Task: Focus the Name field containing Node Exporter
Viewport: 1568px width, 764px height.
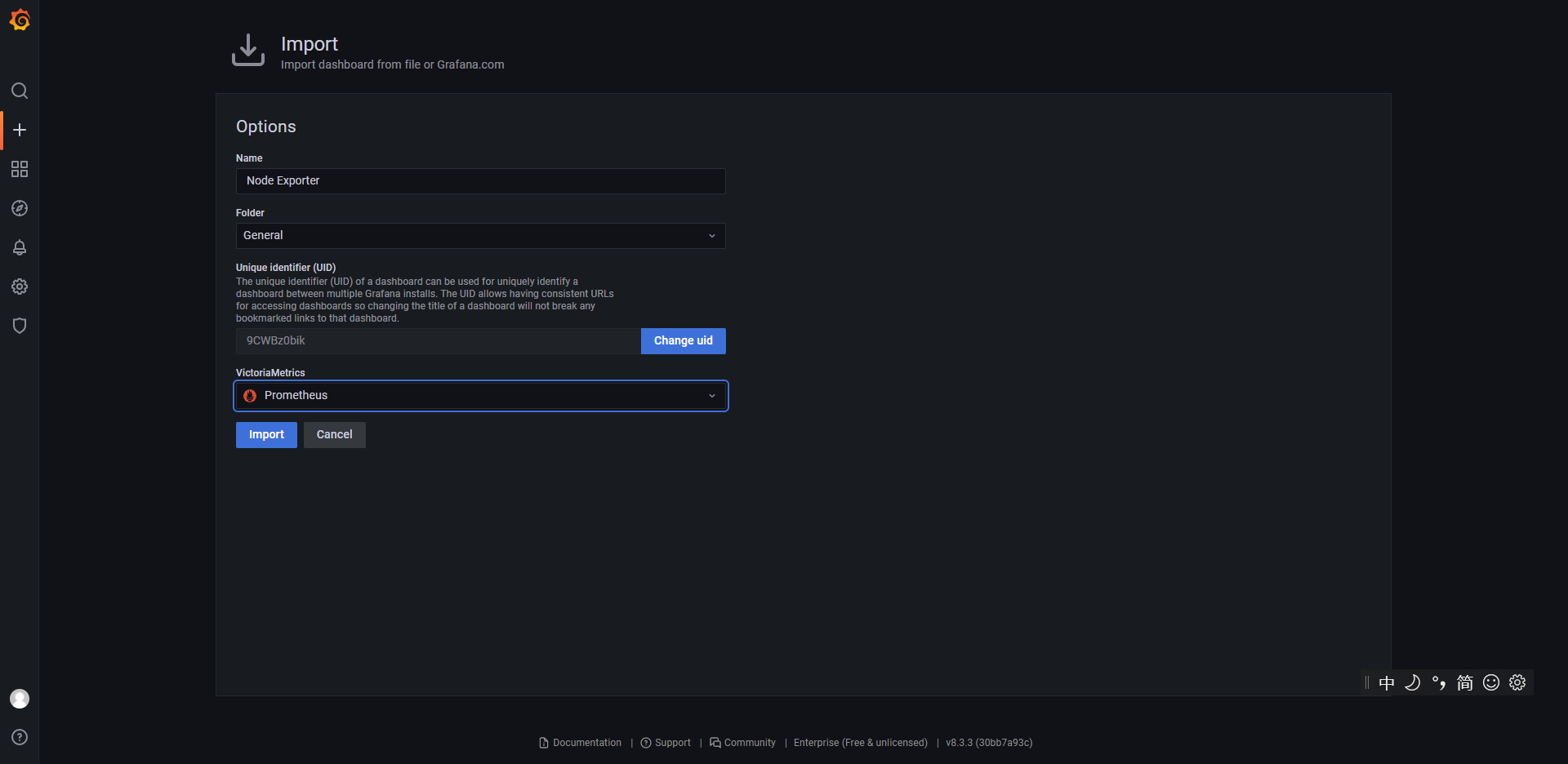Action: (480, 181)
